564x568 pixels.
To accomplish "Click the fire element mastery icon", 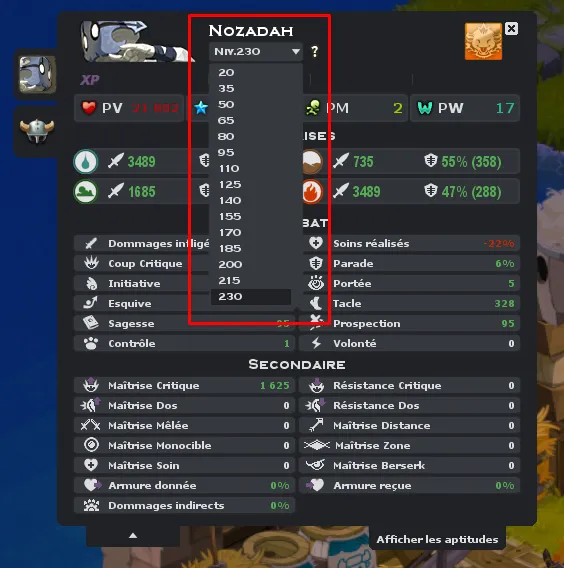I will tap(312, 192).
